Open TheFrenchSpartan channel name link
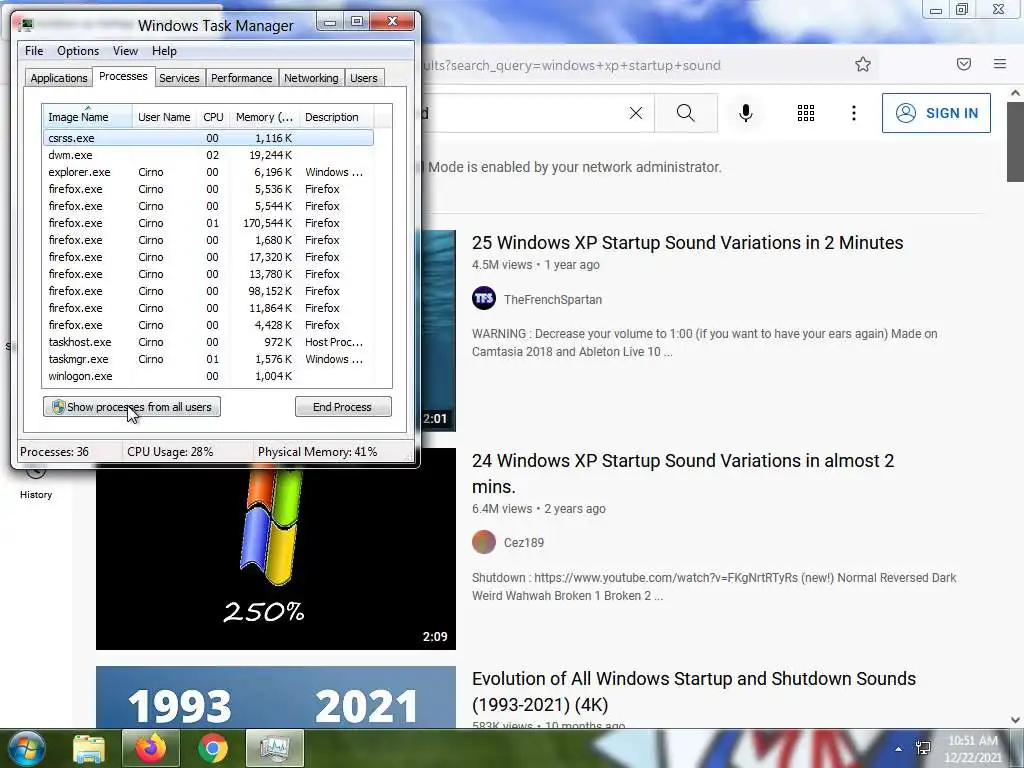This screenshot has width=1024, height=768. pyautogui.click(x=552, y=300)
